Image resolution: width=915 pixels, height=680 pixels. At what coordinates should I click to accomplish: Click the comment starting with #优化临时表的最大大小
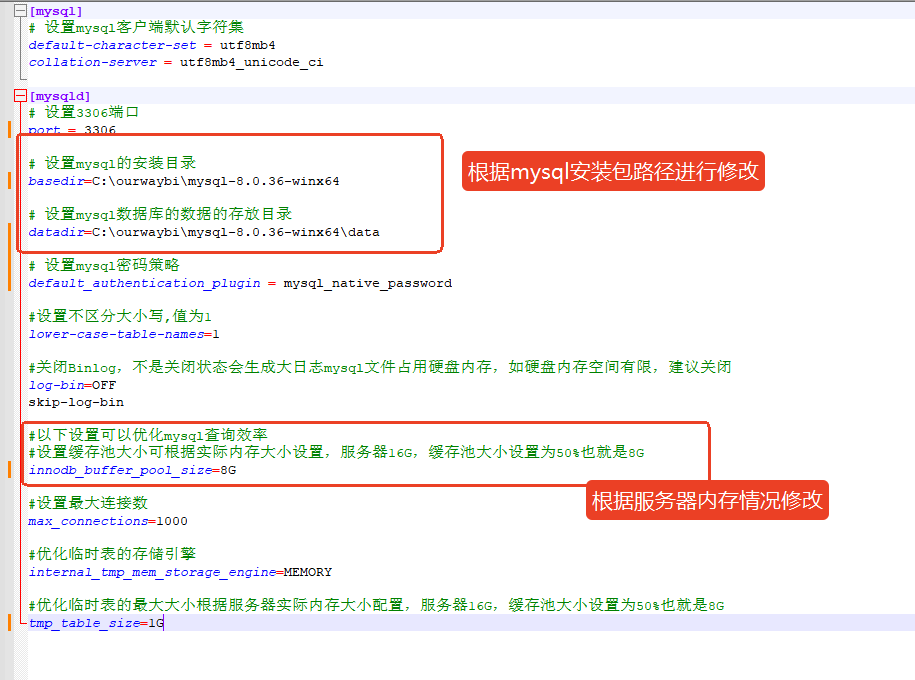click(376, 605)
